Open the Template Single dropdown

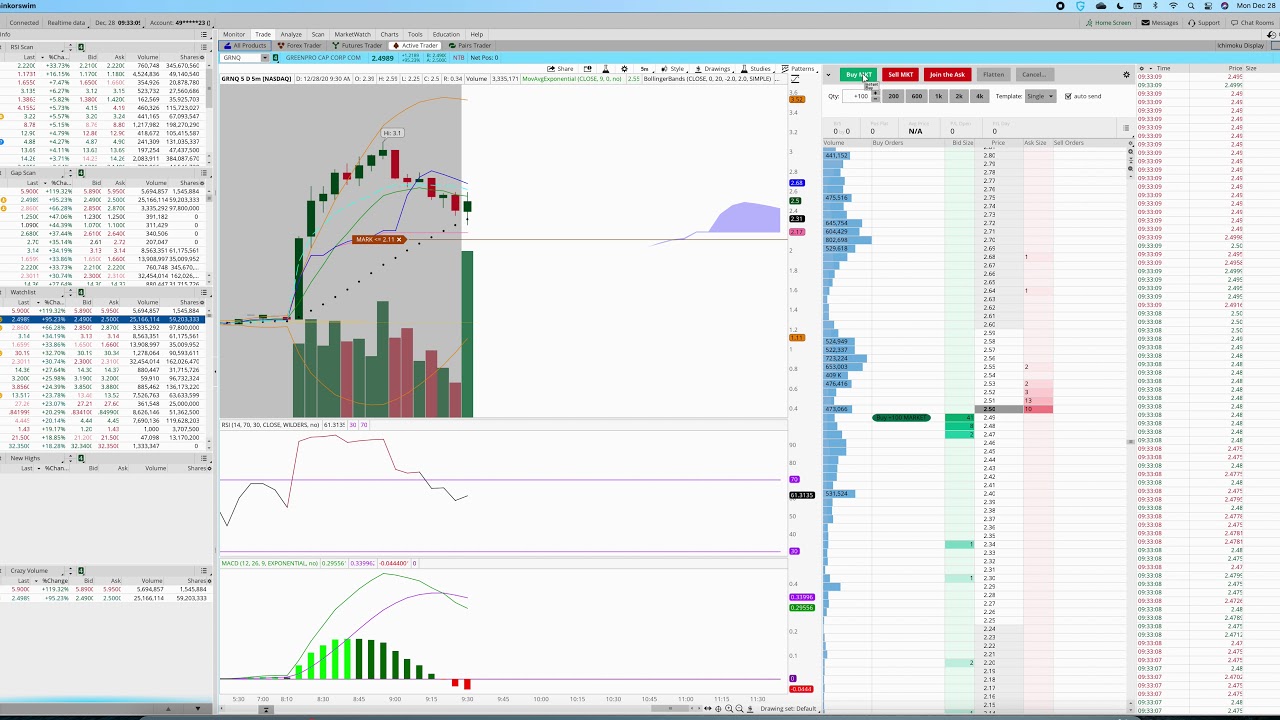pyautogui.click(x=1040, y=96)
